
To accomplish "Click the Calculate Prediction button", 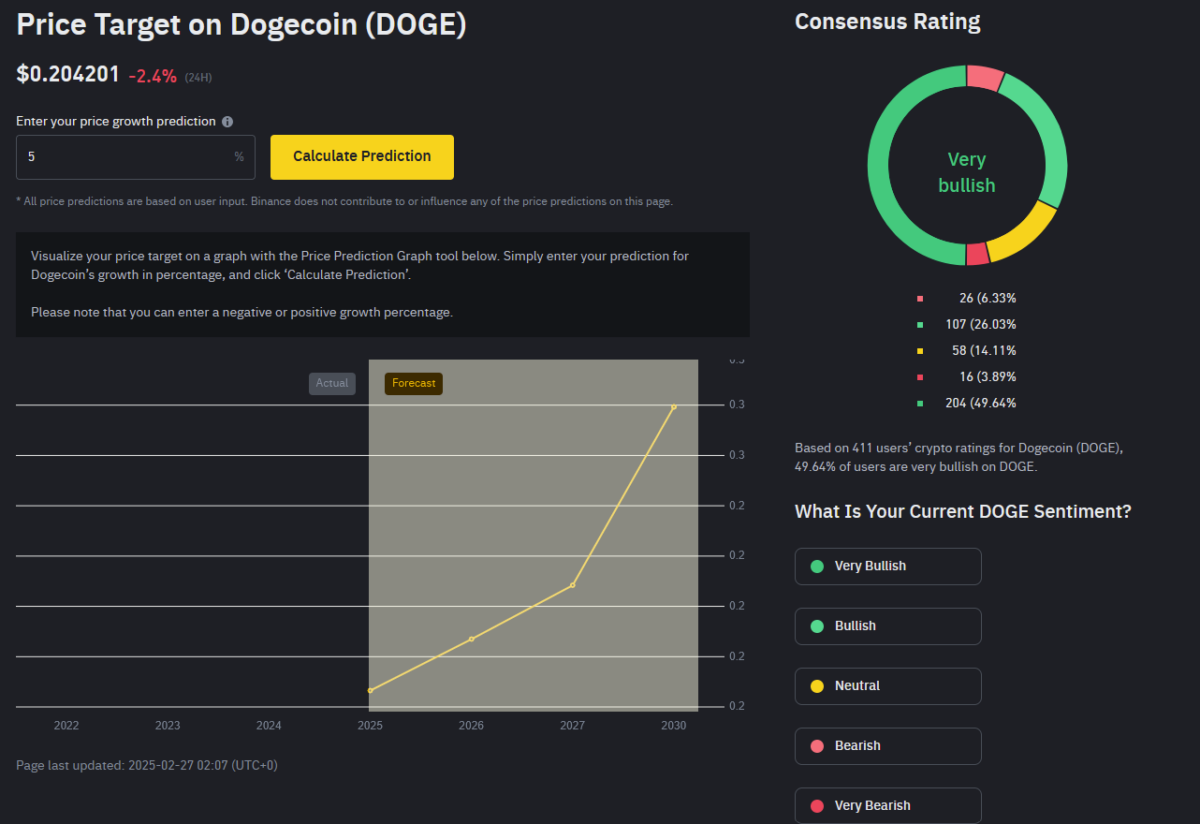I will click(x=362, y=157).
